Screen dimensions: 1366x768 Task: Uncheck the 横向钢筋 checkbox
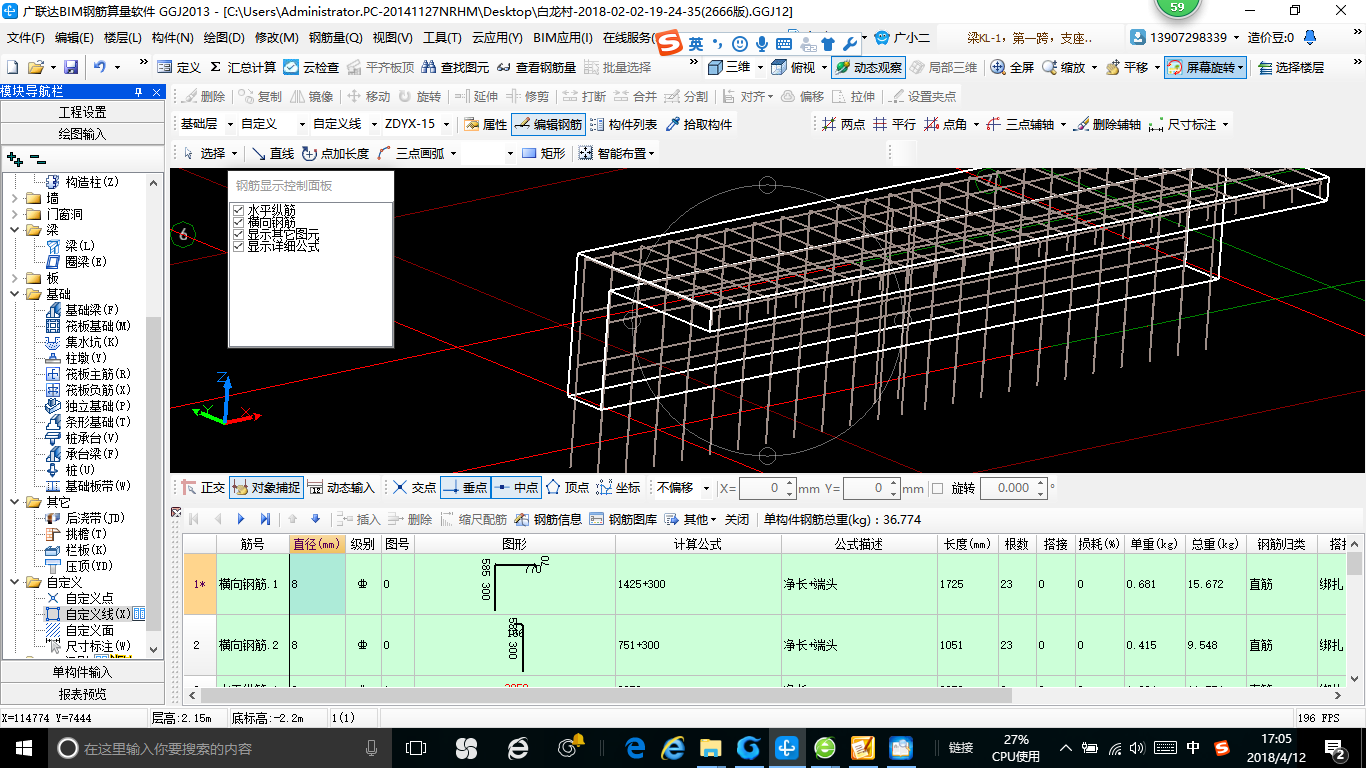coord(238,222)
